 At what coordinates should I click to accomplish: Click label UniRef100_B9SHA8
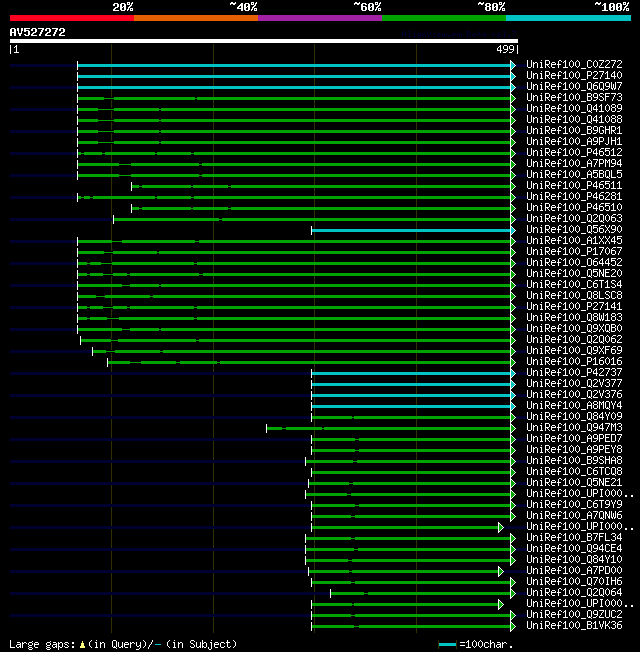(574, 461)
